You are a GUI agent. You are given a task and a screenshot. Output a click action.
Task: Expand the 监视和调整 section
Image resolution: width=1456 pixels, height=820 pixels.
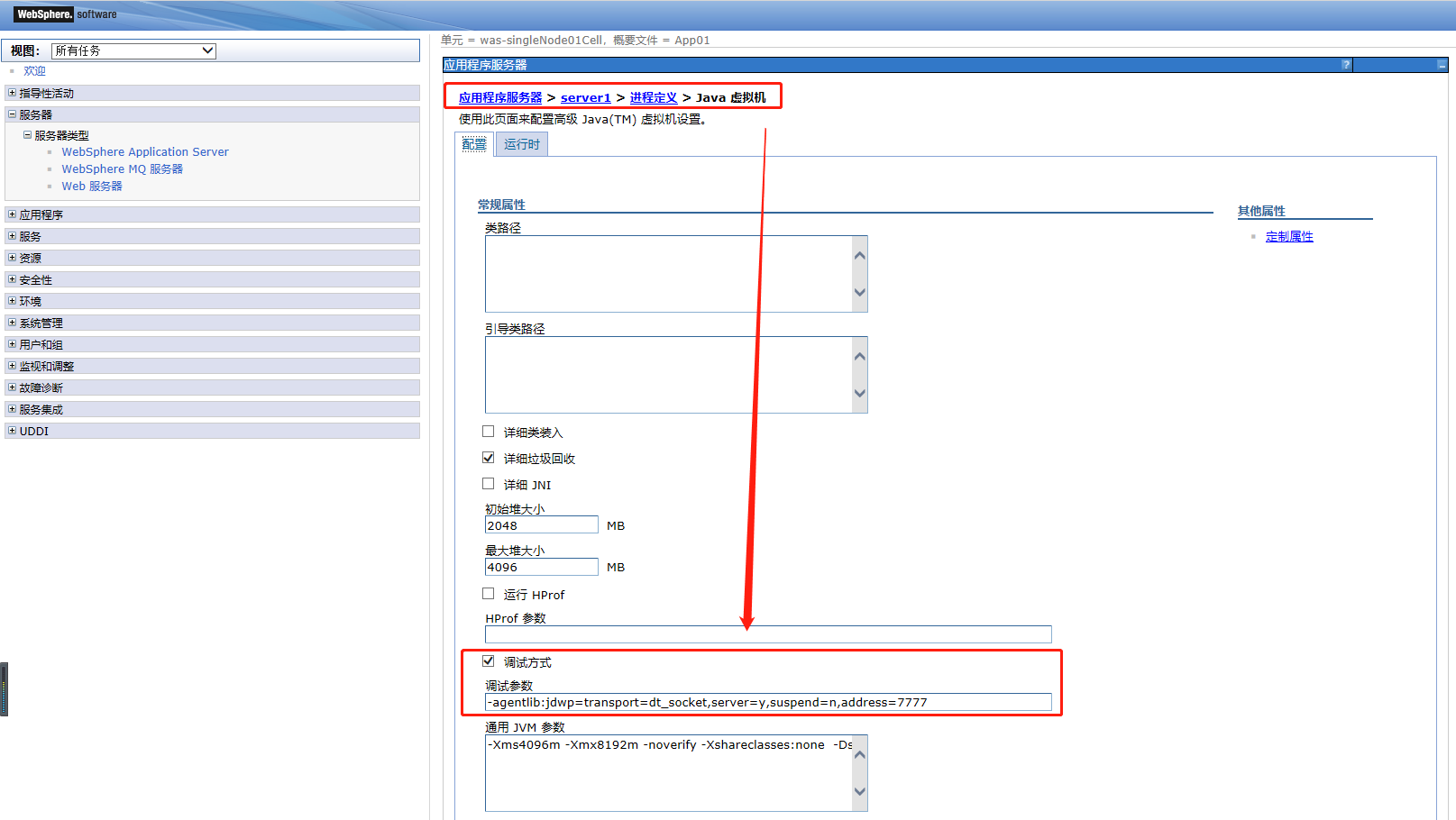point(12,366)
